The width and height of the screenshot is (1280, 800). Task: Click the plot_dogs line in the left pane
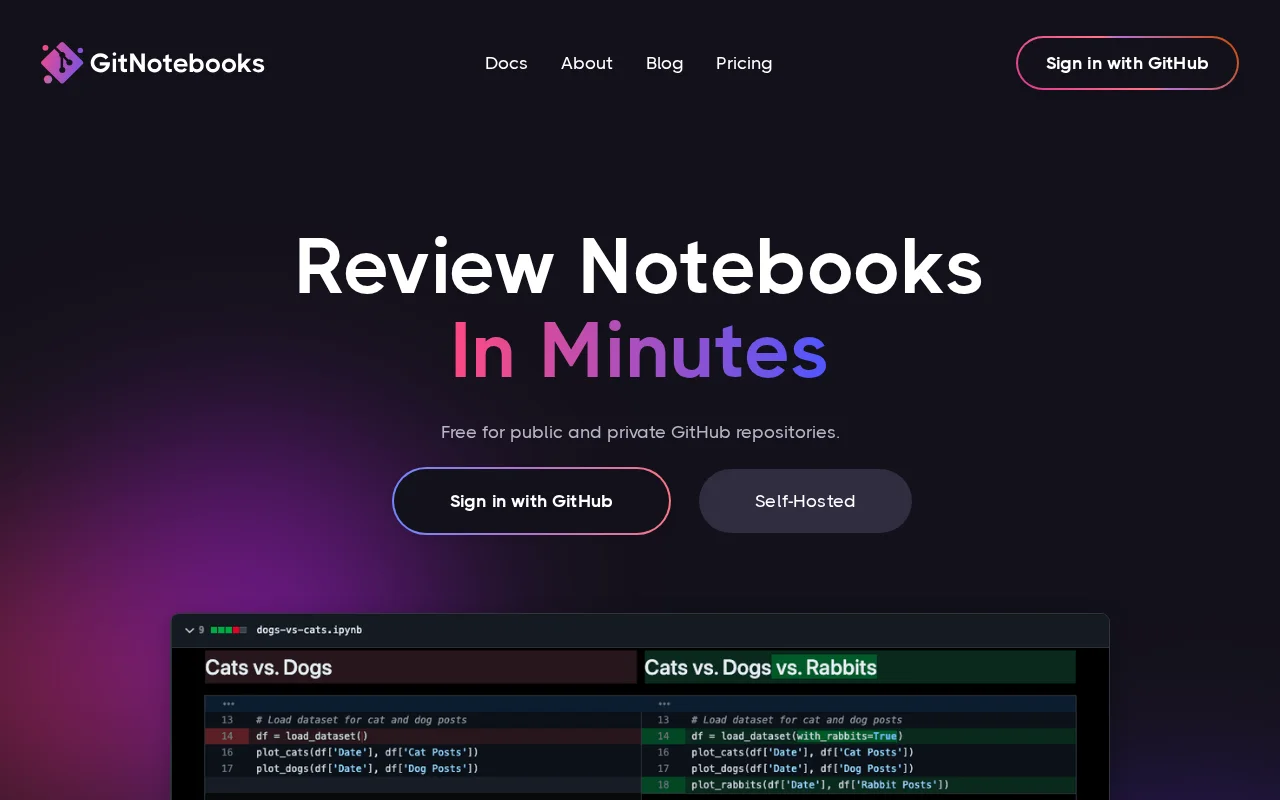(367, 768)
